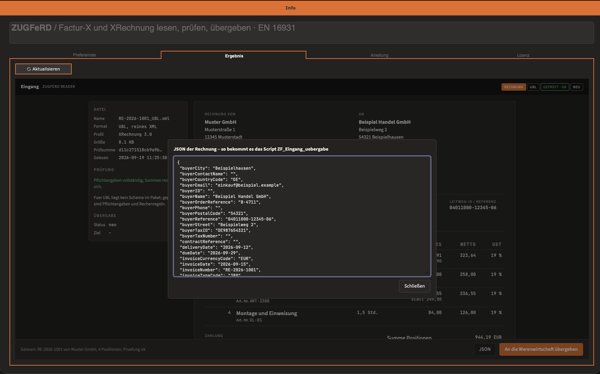The height and width of the screenshot is (374, 600).
Task: Click article number Art.-Nr. ART-3300
Action: 253,301
